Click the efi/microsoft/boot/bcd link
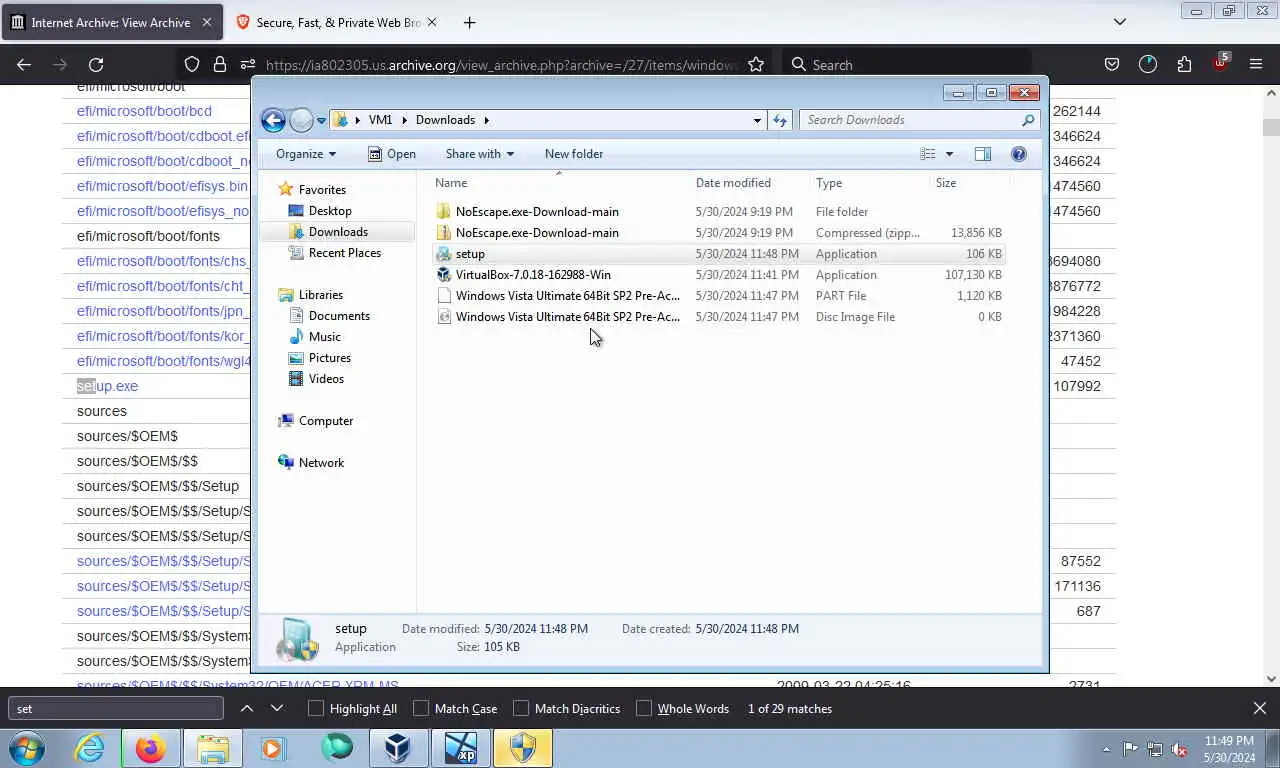The image size is (1280, 768). tap(144, 111)
